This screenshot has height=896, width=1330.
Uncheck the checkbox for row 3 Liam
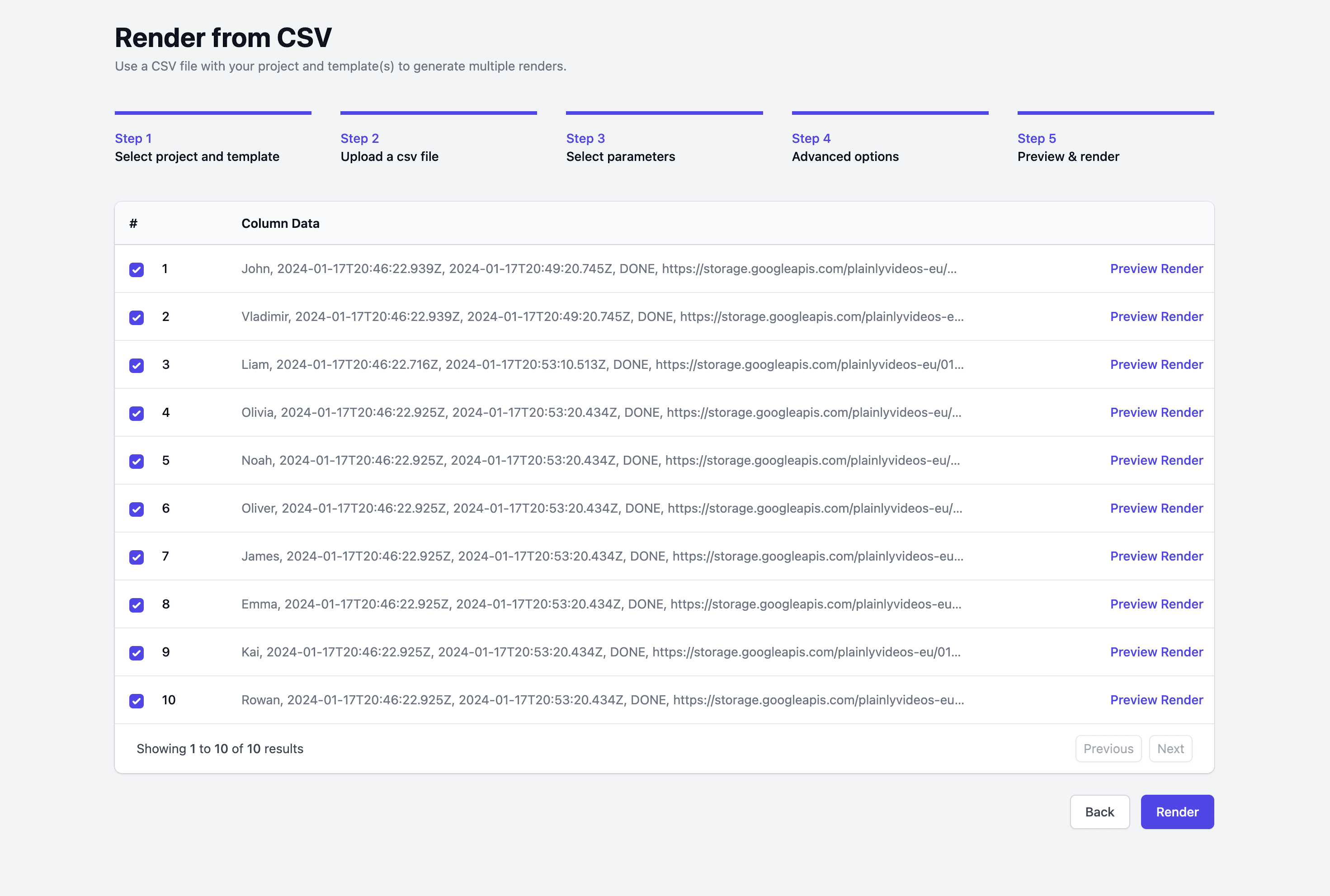tap(137, 365)
